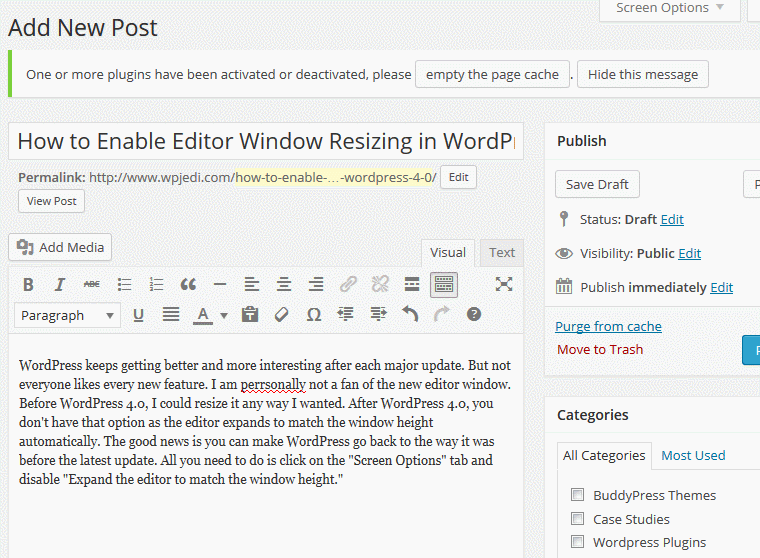Image resolution: width=760 pixels, height=558 pixels.
Task: Click into the post title field
Action: point(266,142)
